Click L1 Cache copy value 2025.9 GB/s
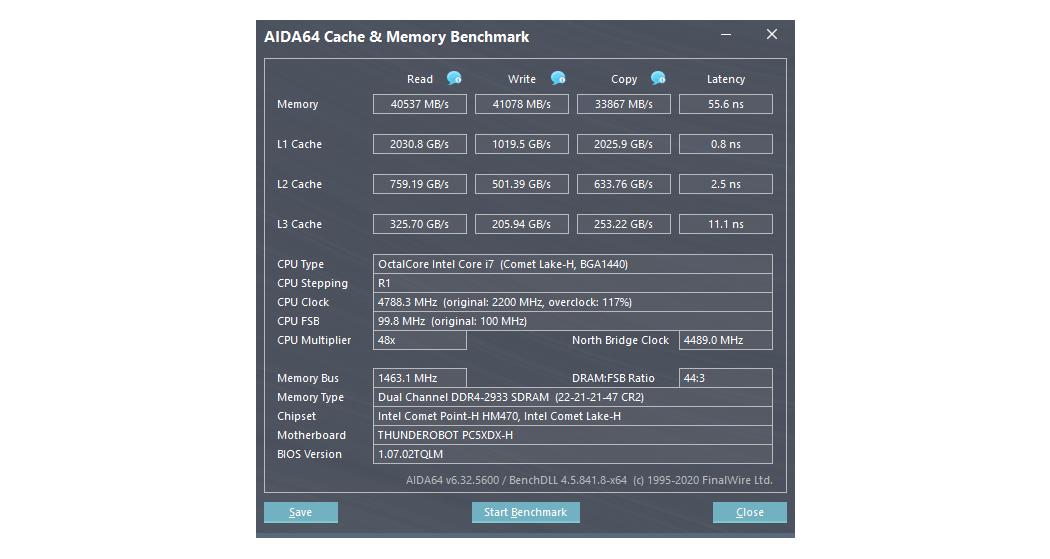This screenshot has width=1050, height=559. (x=623, y=144)
